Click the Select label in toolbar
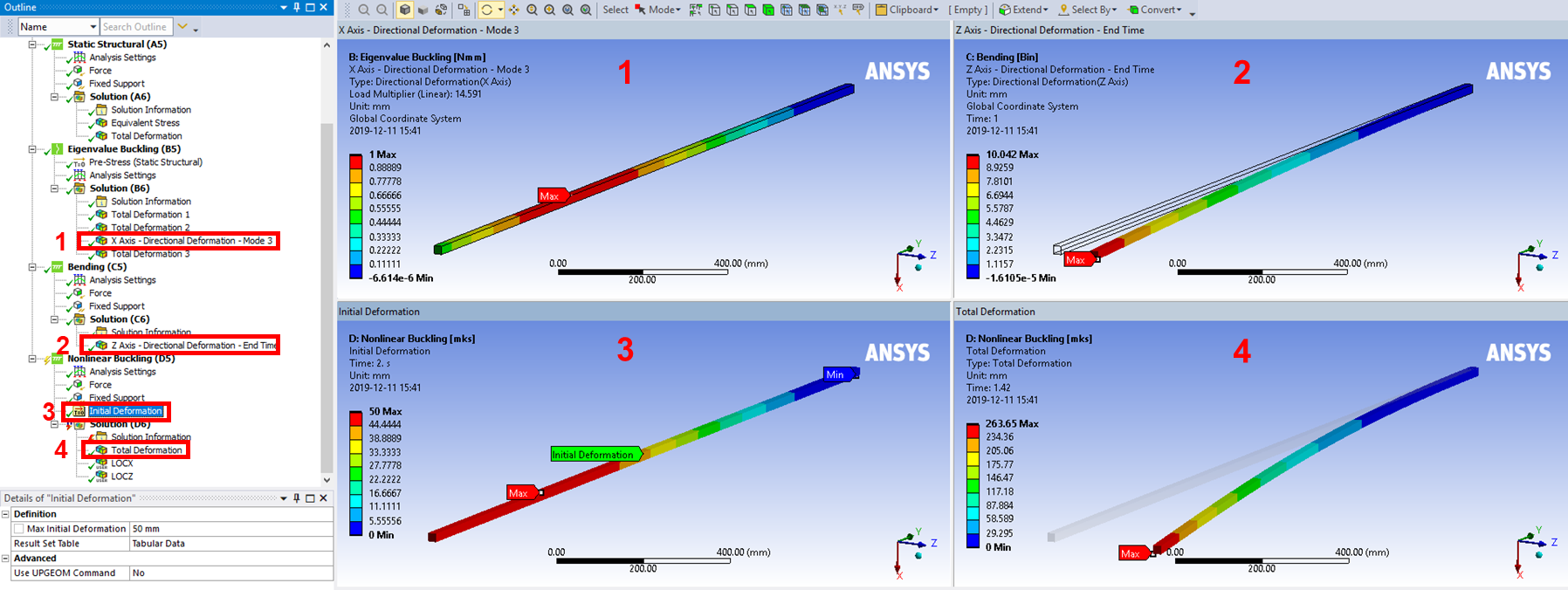Image resolution: width=1568 pixels, height=590 pixels. [616, 10]
